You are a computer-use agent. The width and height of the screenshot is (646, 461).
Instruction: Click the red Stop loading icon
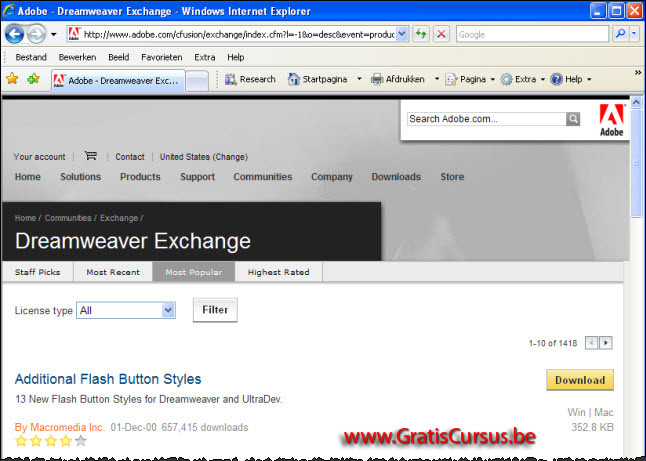coord(441,34)
